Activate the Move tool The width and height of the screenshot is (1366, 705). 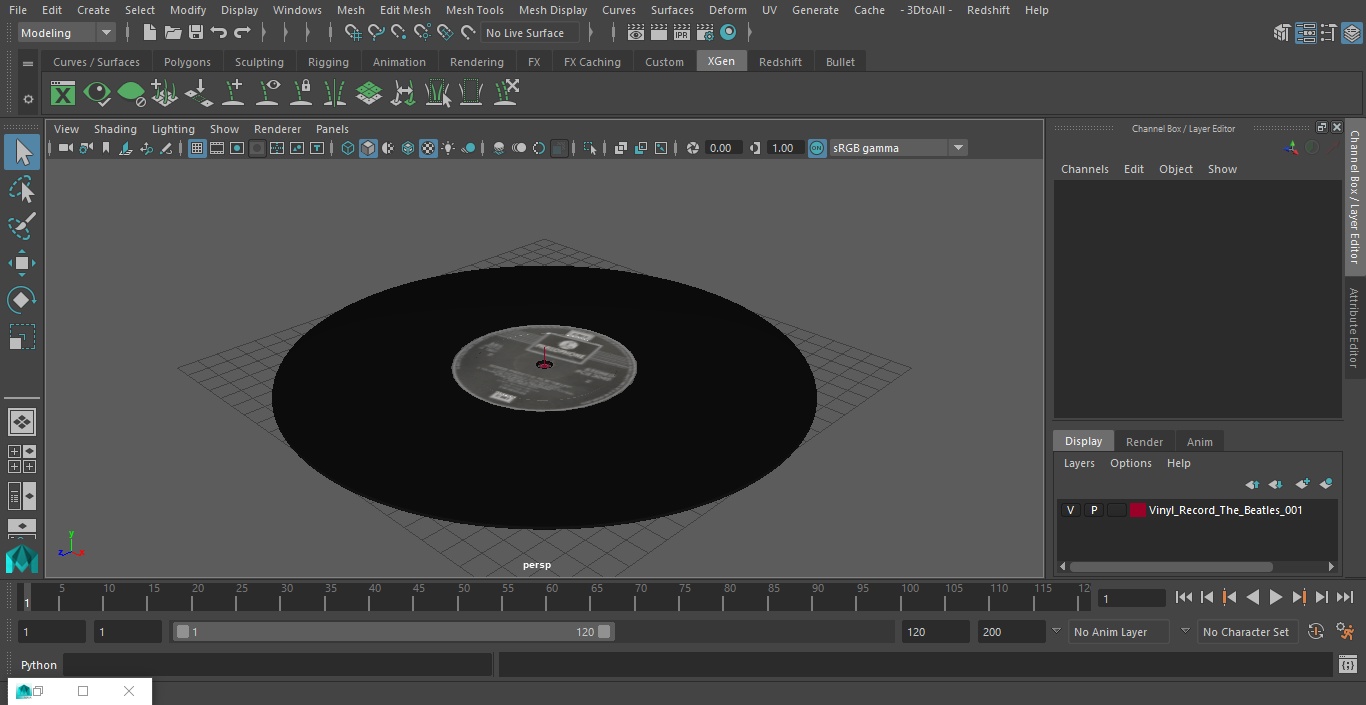tap(22, 264)
